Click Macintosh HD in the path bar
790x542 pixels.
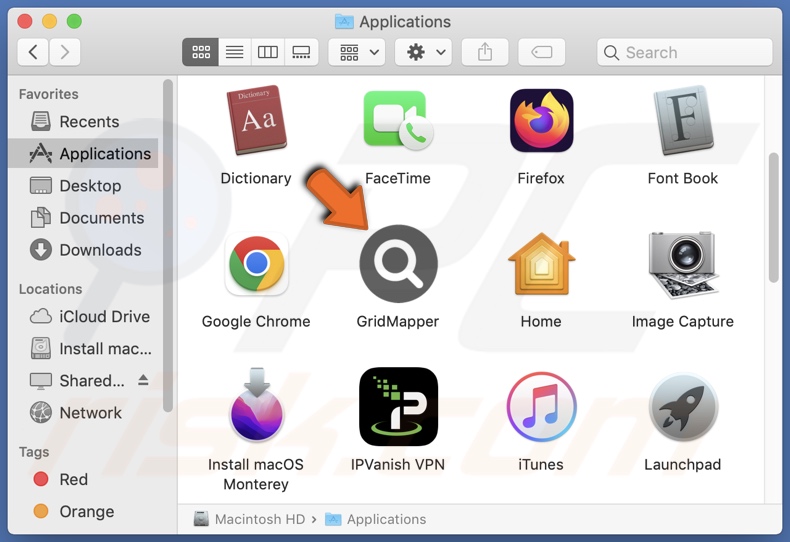(x=249, y=519)
